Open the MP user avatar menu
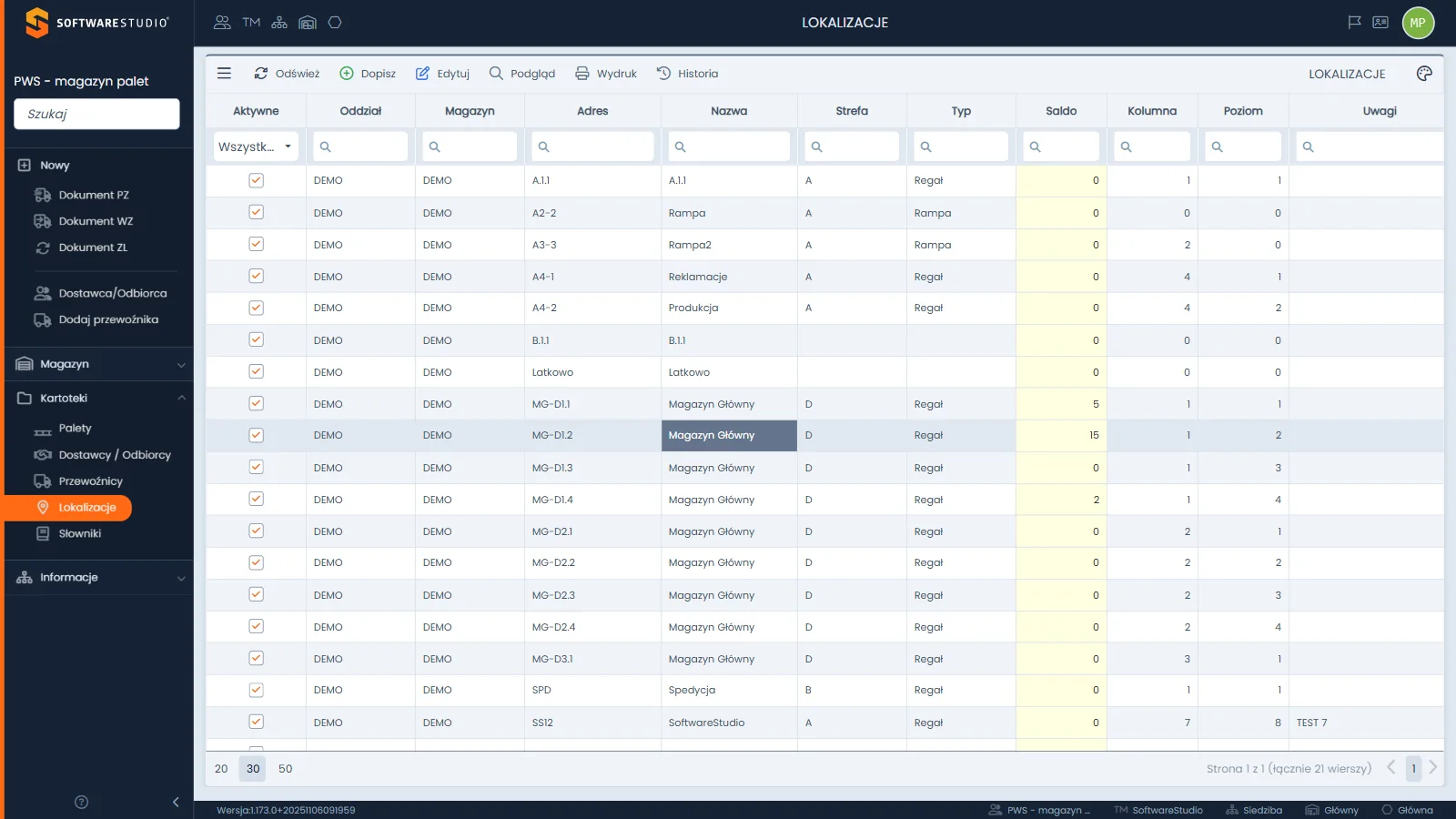This screenshot has height=819, width=1456. tap(1418, 23)
